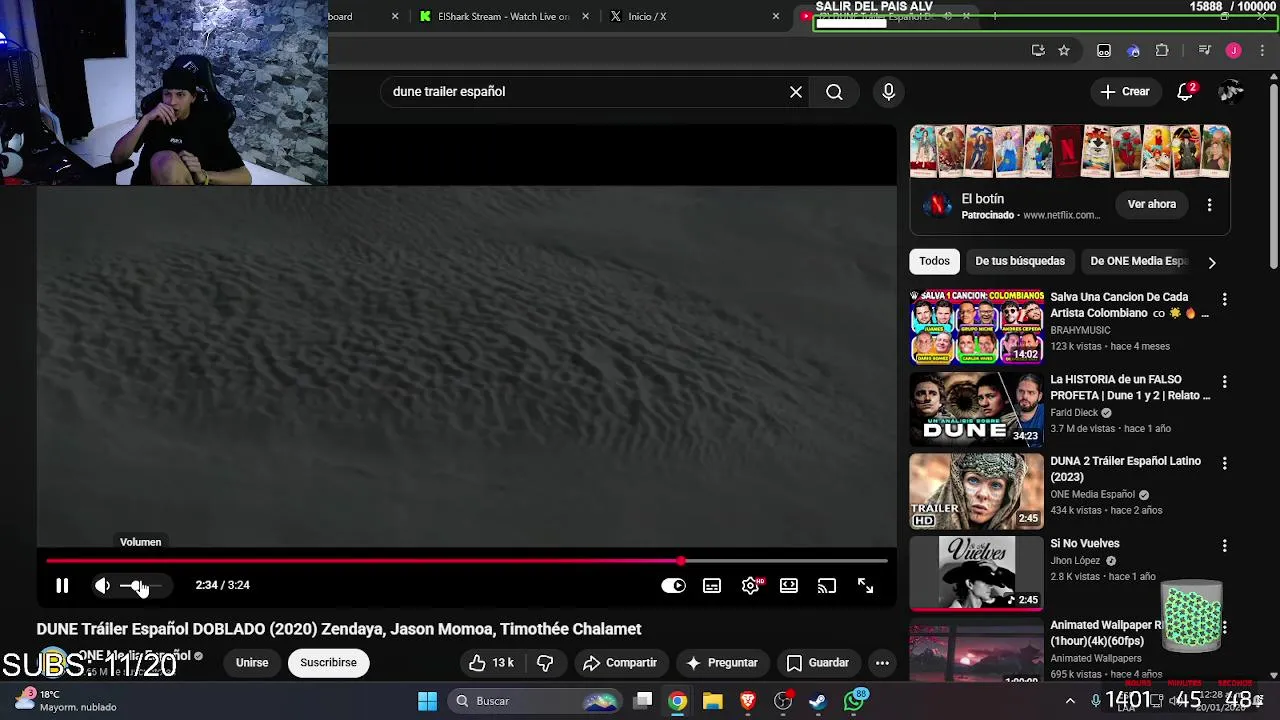Screen dimensions: 1280x720
Task: Open the weather widget showing 18°C
Action: click(x=66, y=700)
